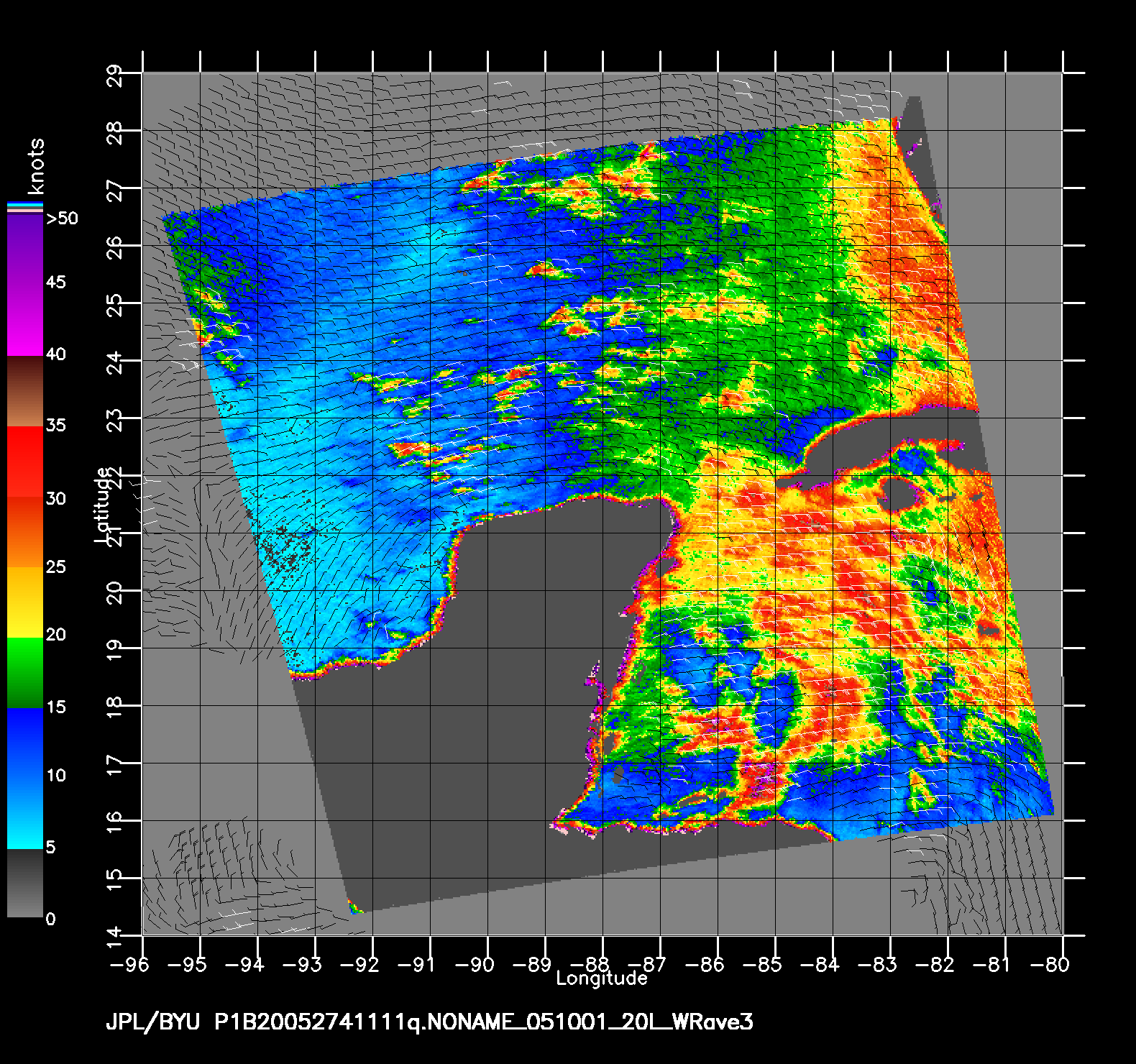Click the longitude tick label '-85'
Viewport: 1136px width, 1064px height.
point(761,964)
